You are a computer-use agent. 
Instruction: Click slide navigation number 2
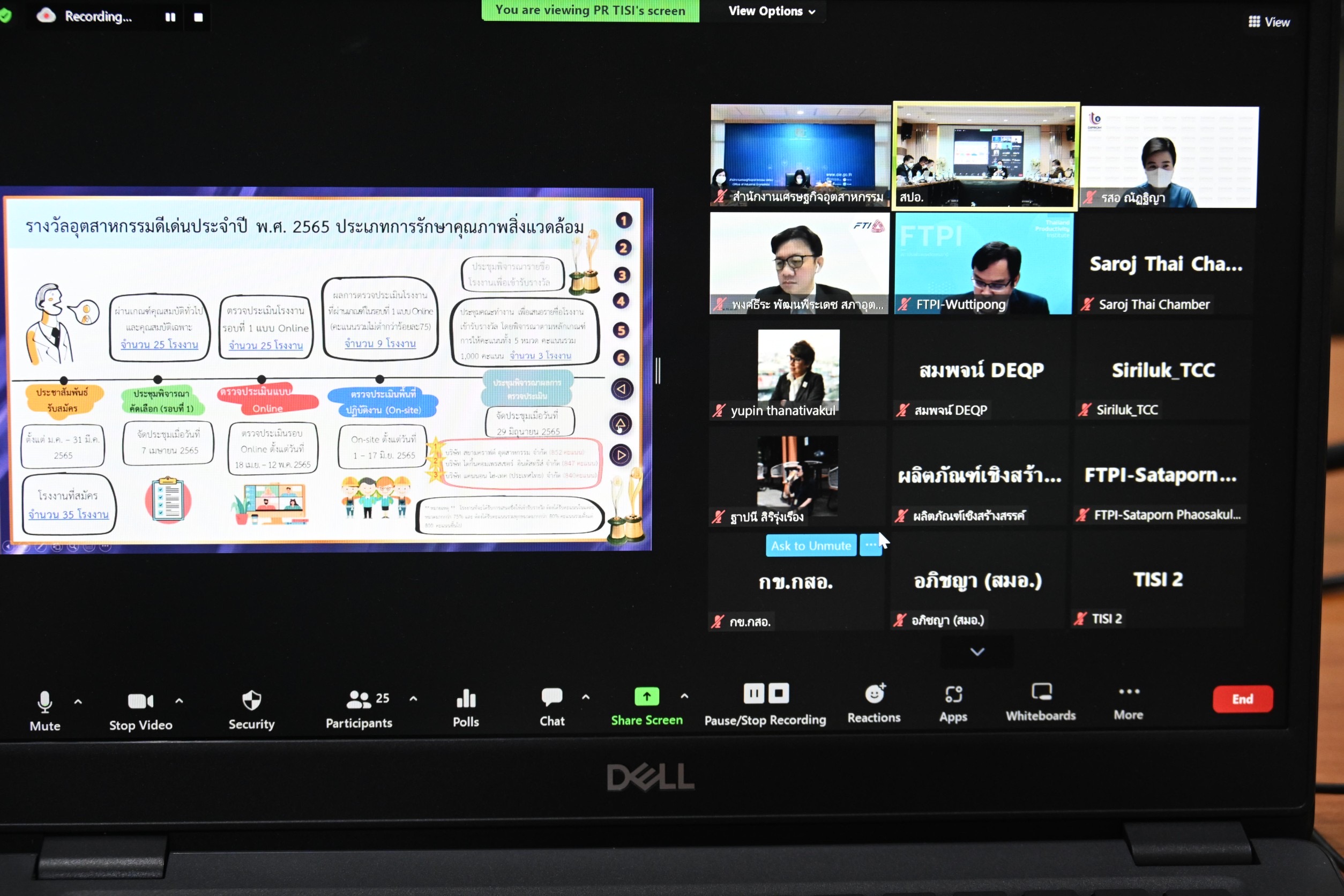[x=623, y=248]
